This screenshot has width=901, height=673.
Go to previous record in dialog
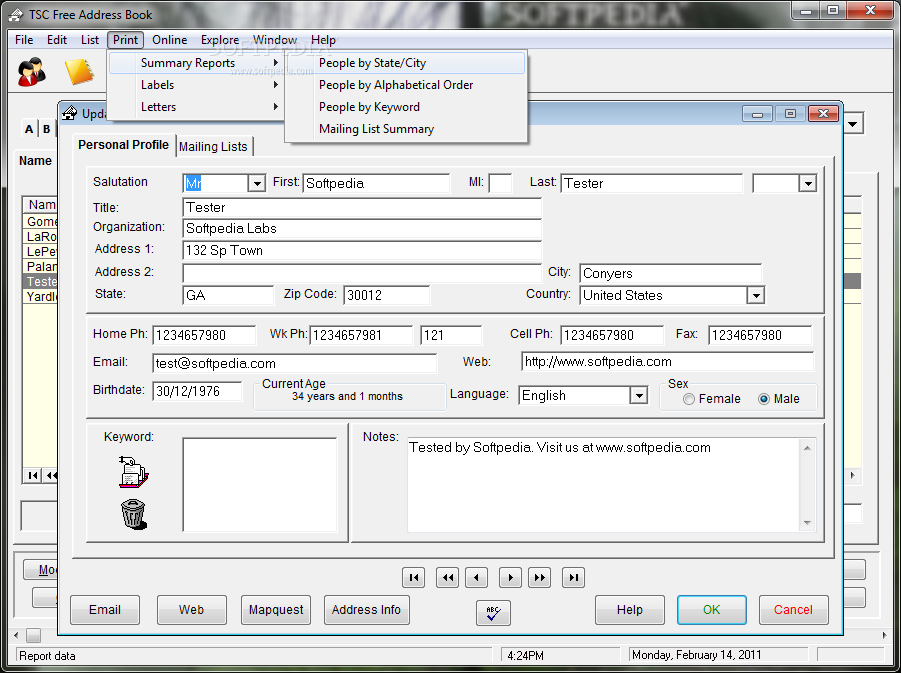[x=476, y=578]
